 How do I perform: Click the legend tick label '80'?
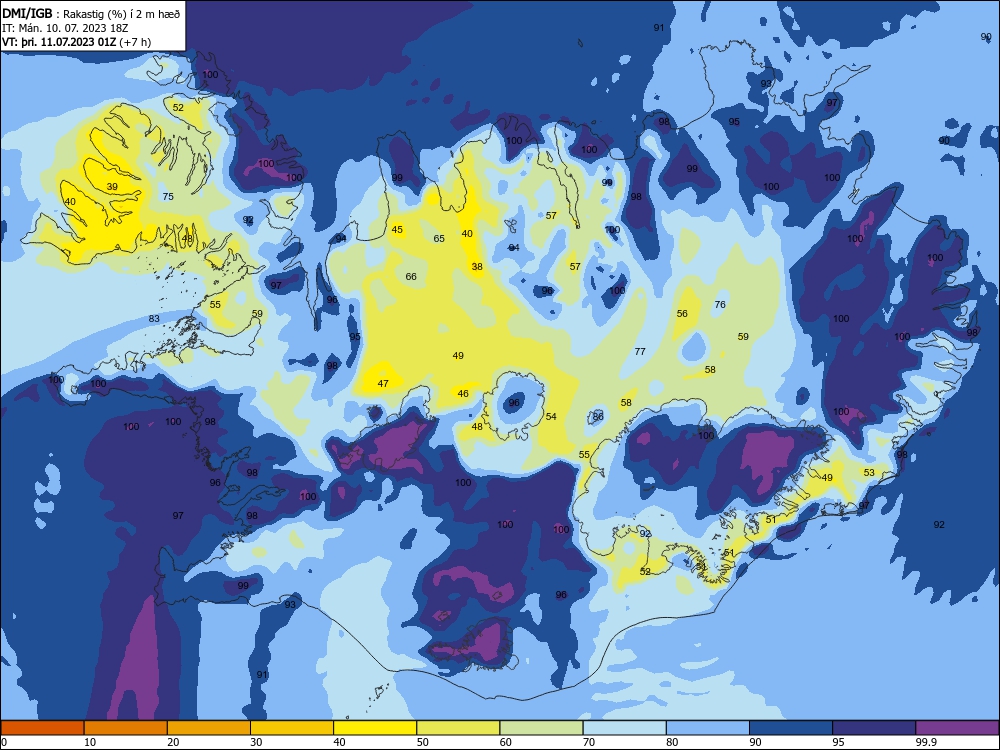click(672, 742)
